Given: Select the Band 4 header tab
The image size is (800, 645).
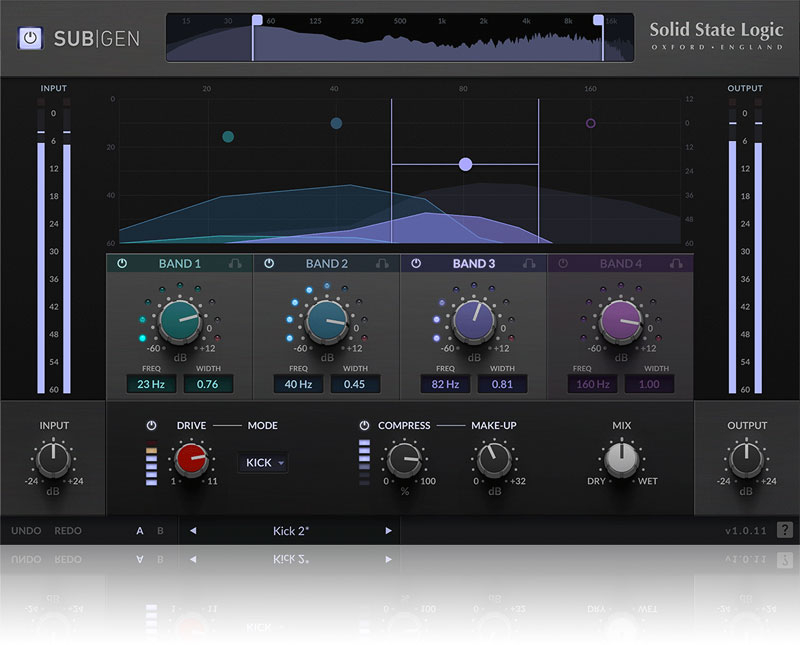Looking at the screenshot, I should [x=620, y=263].
